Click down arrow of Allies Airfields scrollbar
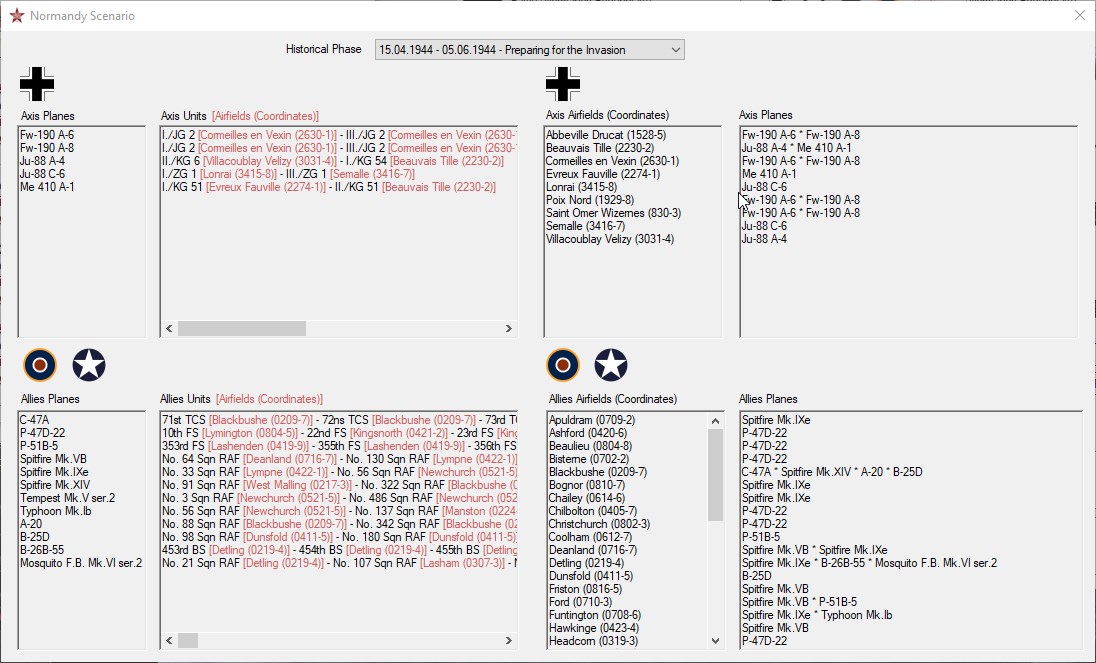The height and width of the screenshot is (663, 1096). 715,641
